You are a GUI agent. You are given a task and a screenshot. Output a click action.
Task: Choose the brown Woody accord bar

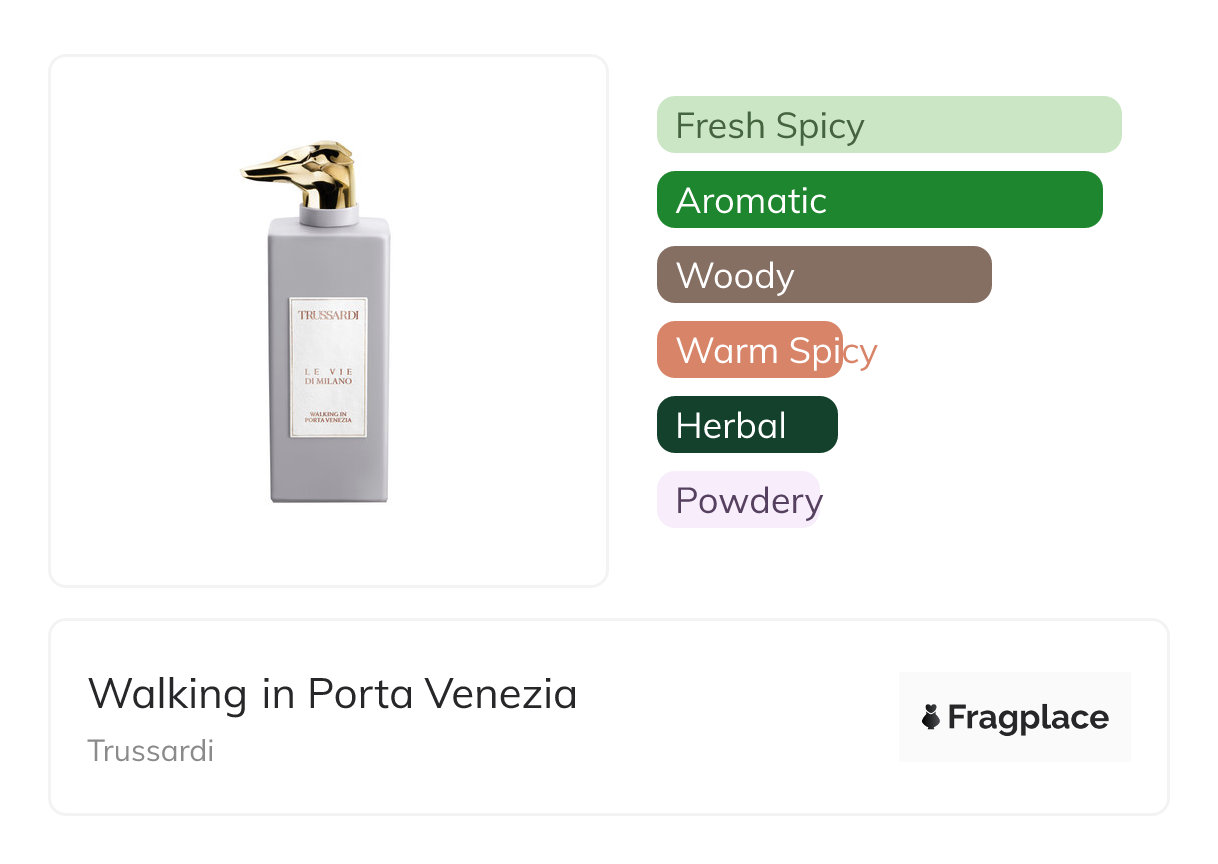tap(823, 275)
